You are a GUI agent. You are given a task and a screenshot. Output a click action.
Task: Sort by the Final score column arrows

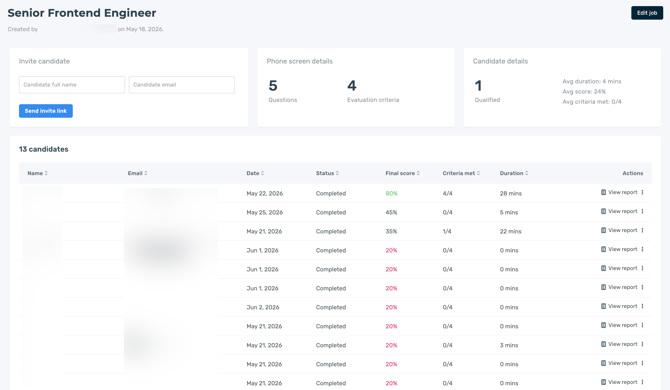418,173
